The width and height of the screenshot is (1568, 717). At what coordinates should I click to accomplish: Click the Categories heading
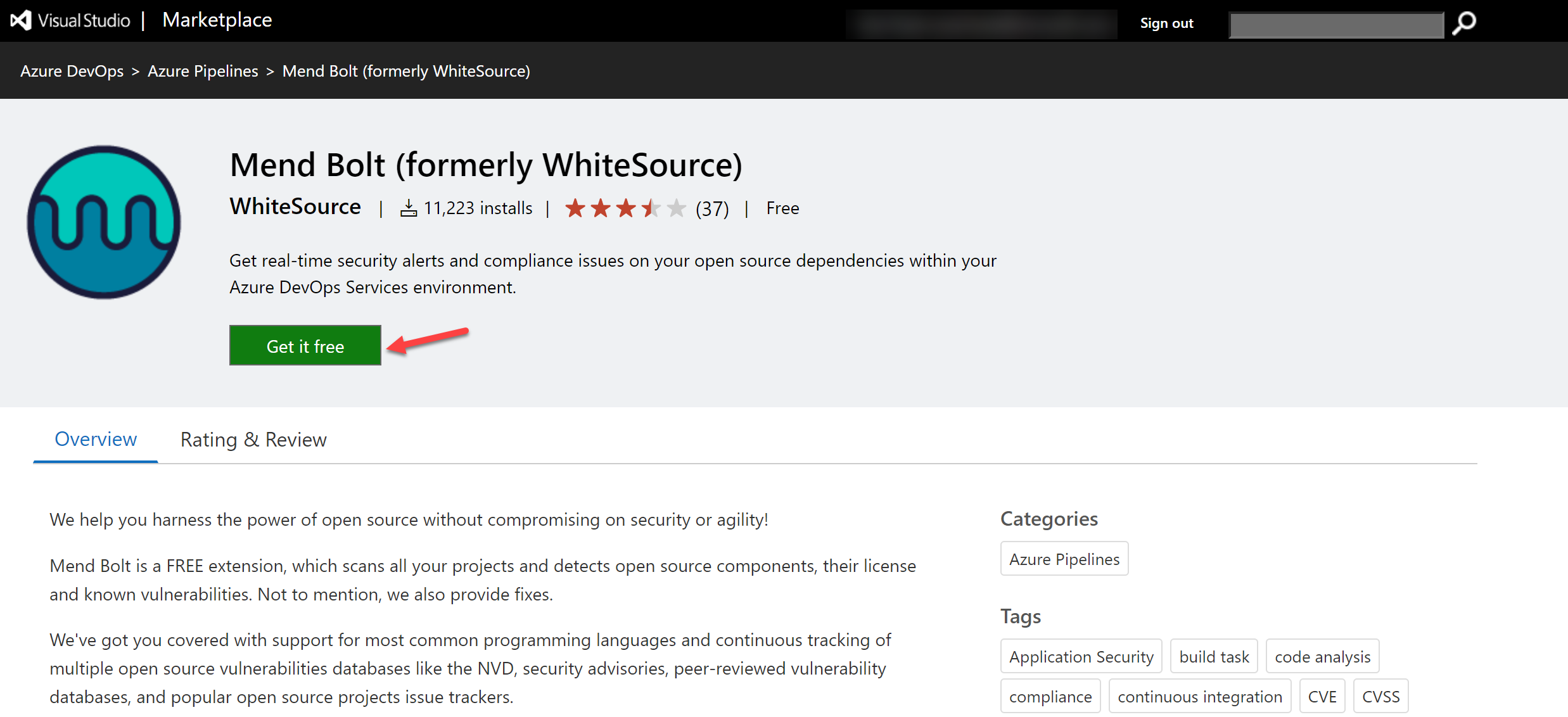(x=1049, y=519)
